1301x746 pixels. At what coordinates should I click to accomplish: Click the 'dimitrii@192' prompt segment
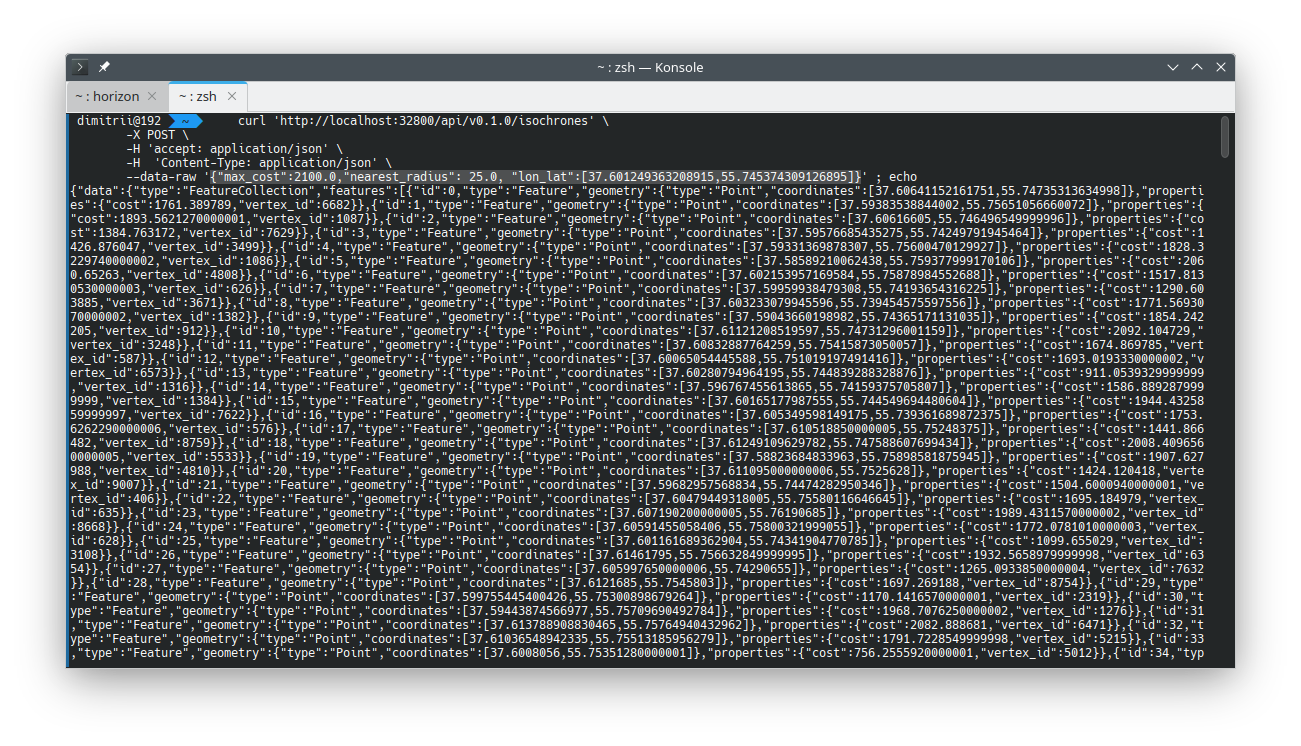click(119, 120)
